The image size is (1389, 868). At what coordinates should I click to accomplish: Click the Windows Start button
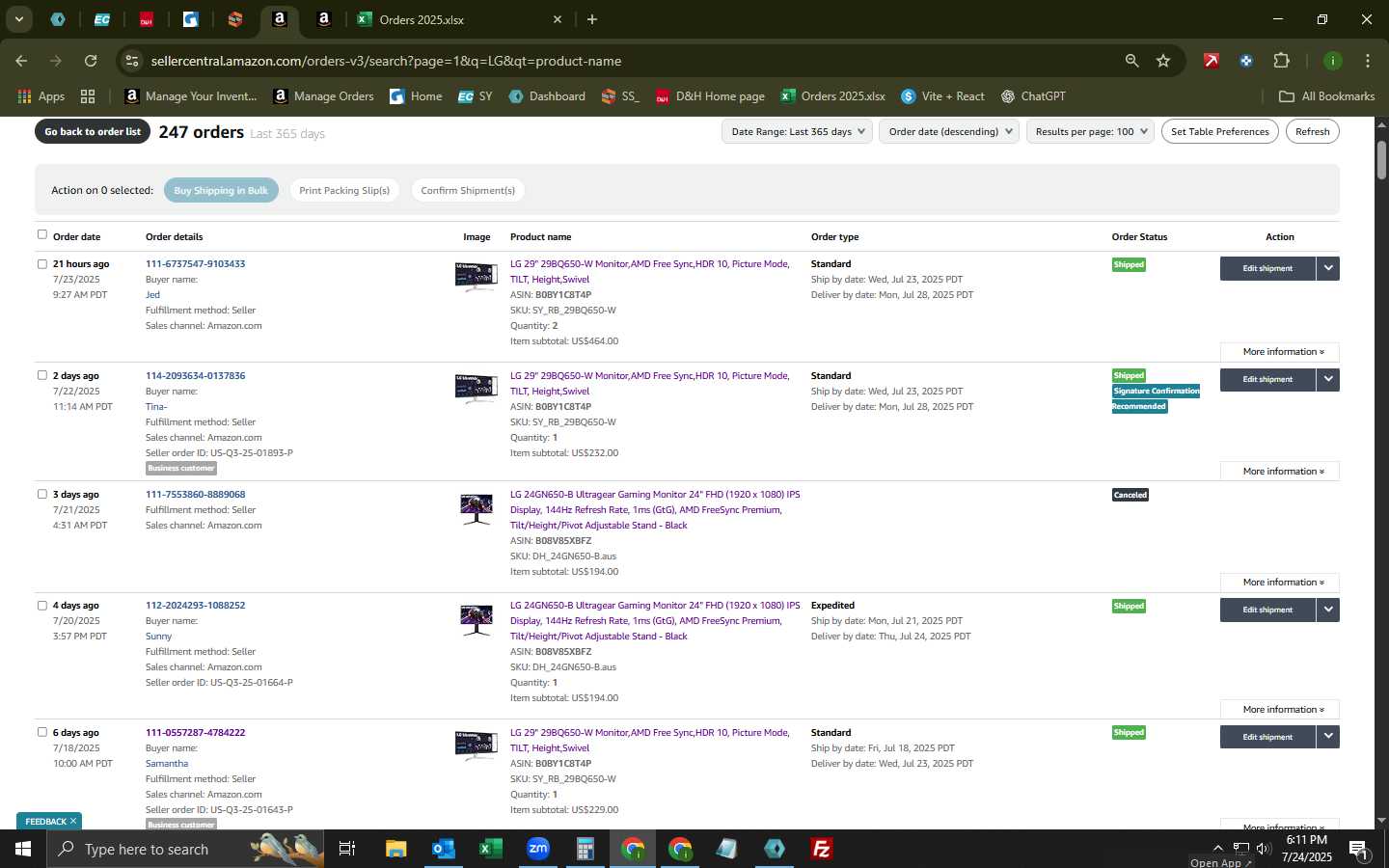(x=23, y=849)
